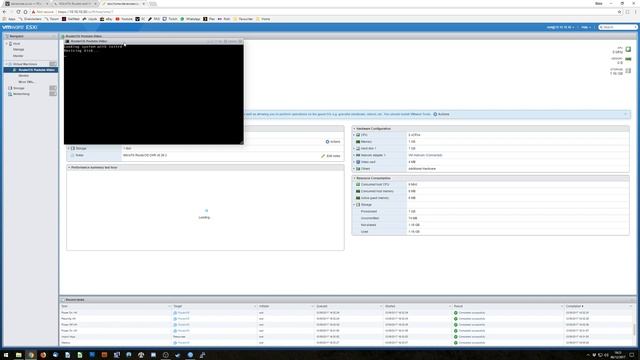Screen dimensions: 640x360
Task: Collapse Storage row in Resource Consumption
Action: (x=354, y=204)
